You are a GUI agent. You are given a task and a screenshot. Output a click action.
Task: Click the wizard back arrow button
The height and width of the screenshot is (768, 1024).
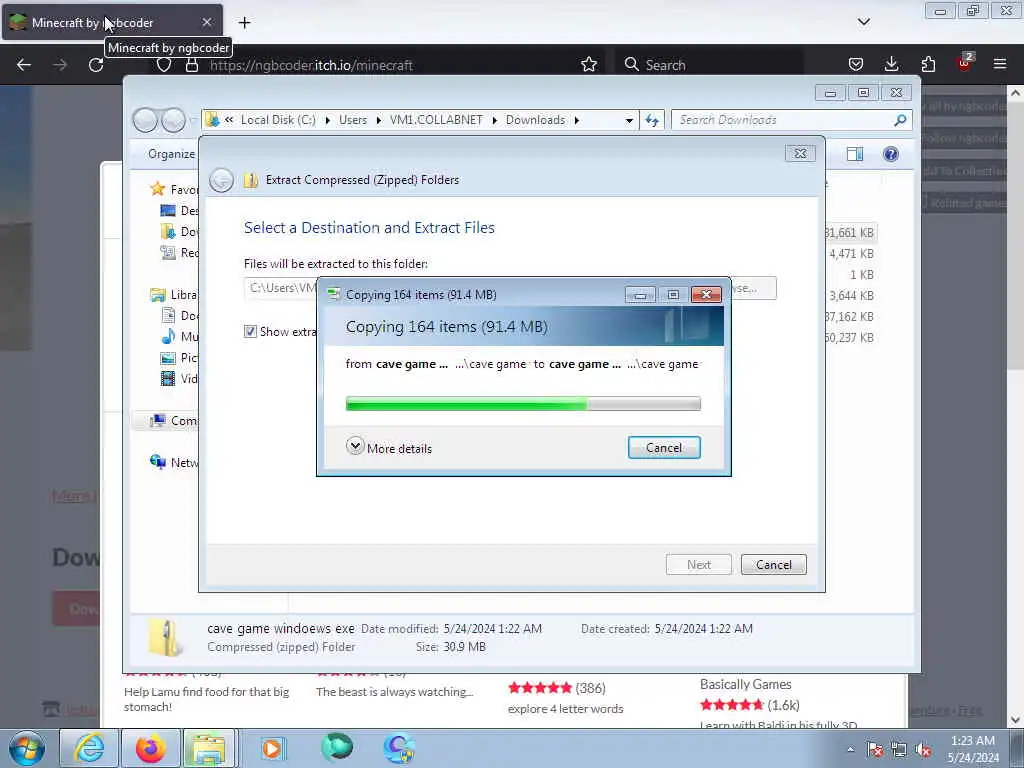coord(221,180)
